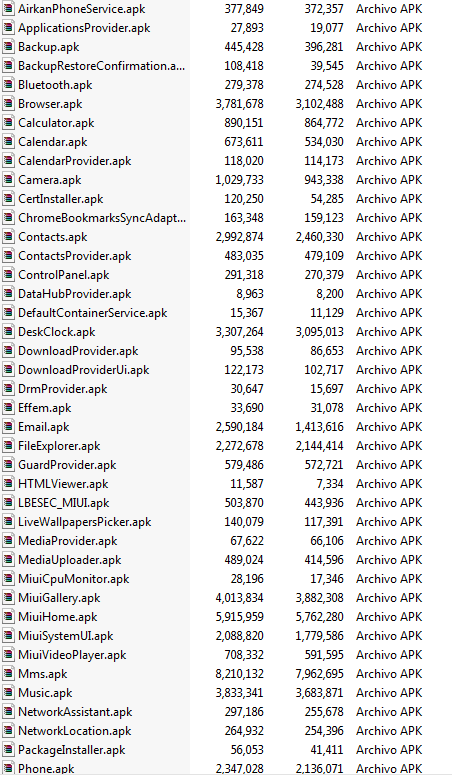The width and height of the screenshot is (452, 776).
Task: Click the Music.apk file icon
Action: tap(8, 693)
